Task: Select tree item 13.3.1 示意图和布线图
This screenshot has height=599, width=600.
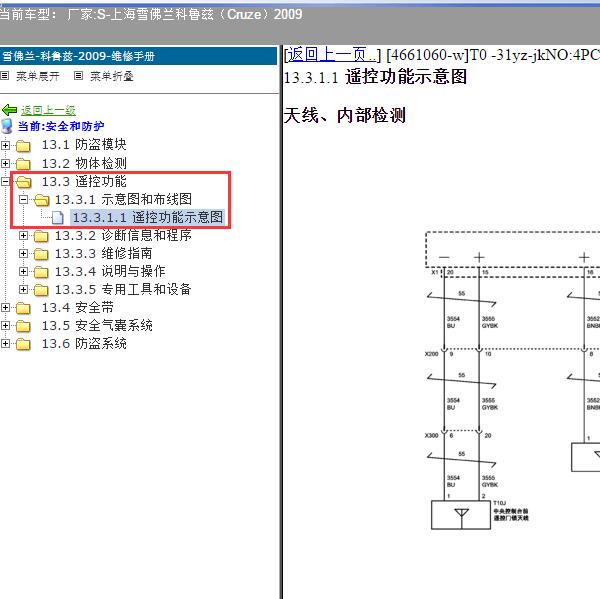Action: point(123,199)
